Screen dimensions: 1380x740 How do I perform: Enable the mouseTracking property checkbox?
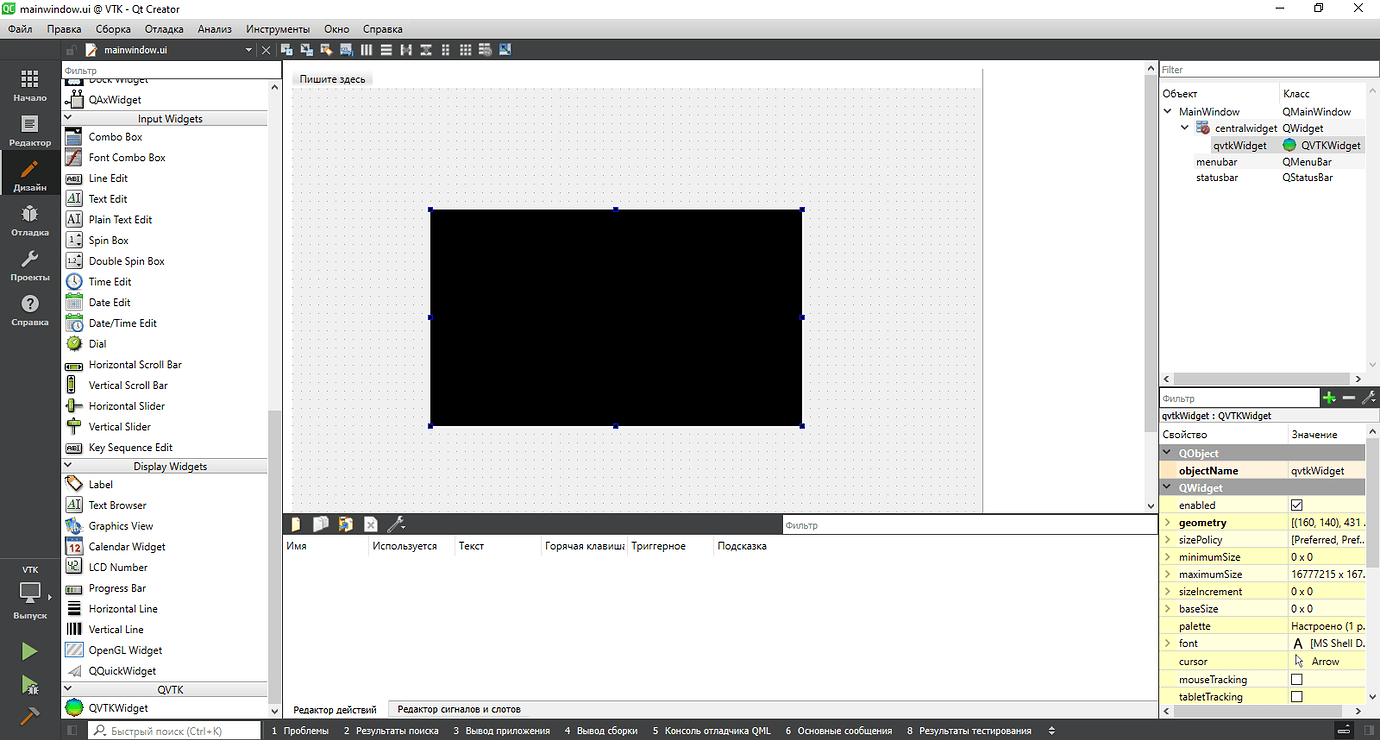[1298, 679]
